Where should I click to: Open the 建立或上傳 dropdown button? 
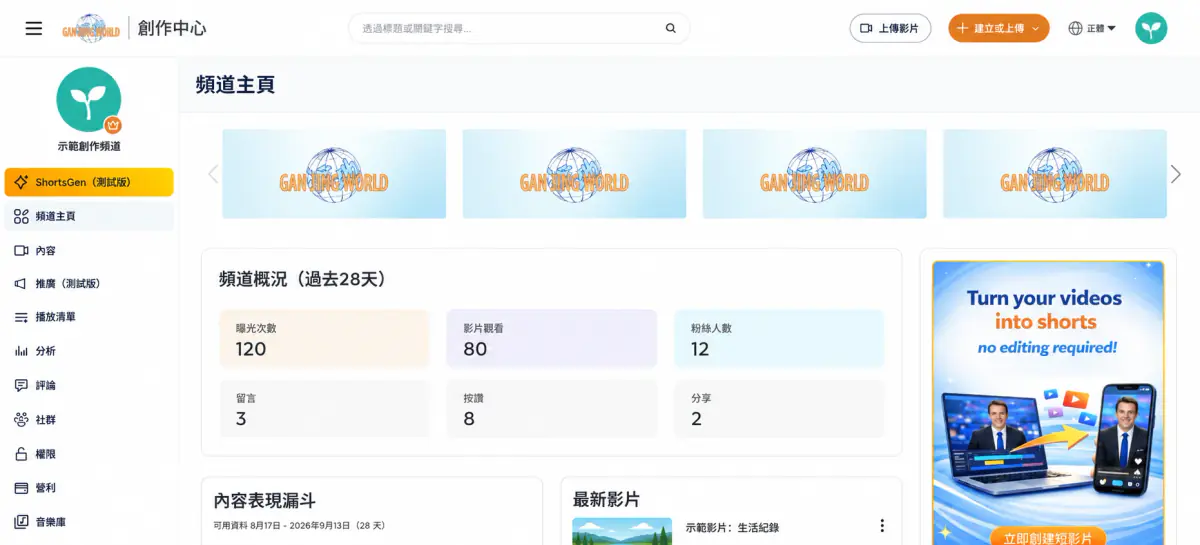pos(998,28)
